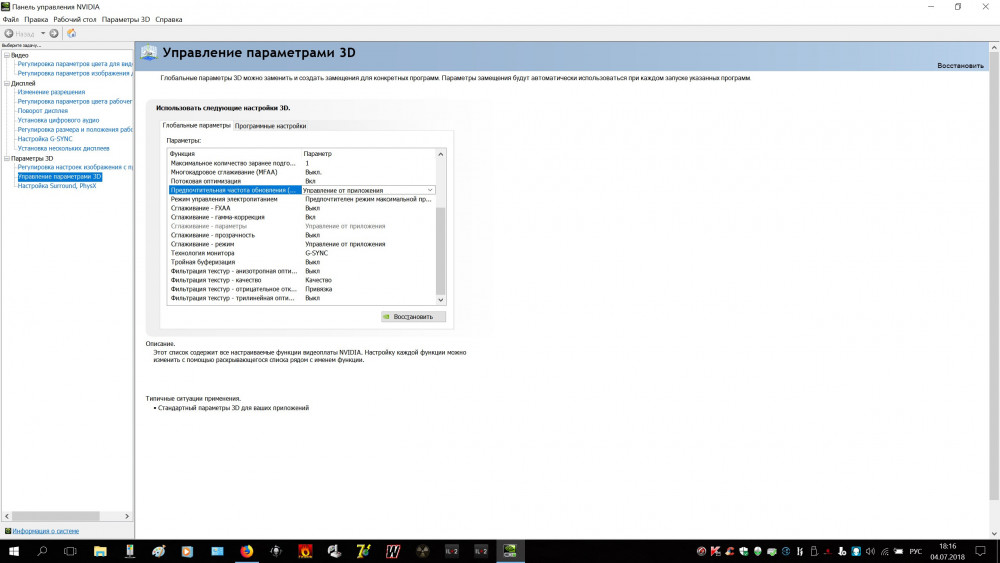Select Настройка G-SYNC in the task tree
The image size is (1000, 563).
coord(45,138)
